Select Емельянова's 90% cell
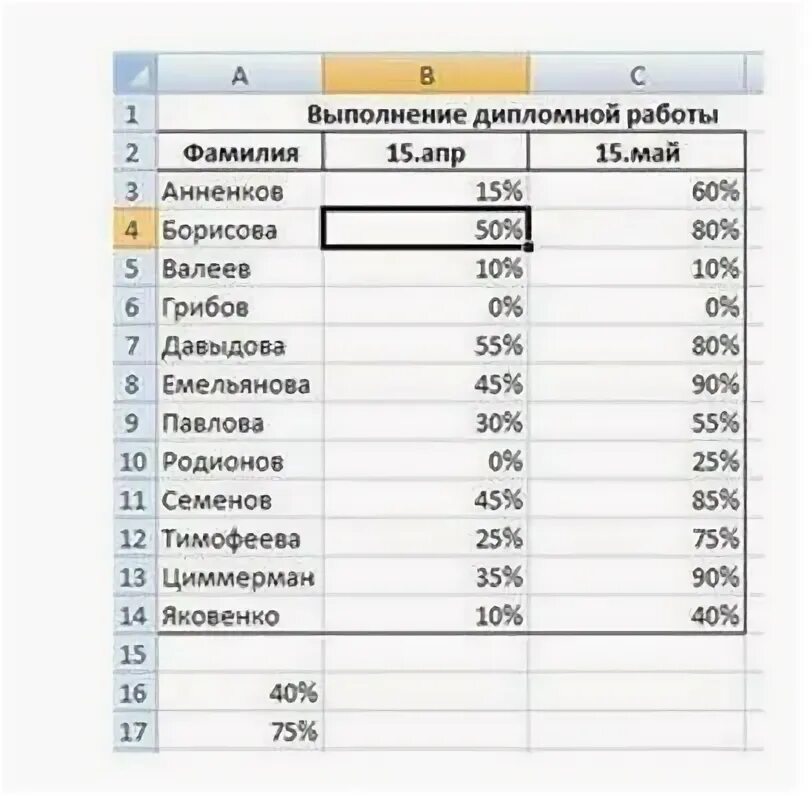812x796 pixels. click(637, 384)
